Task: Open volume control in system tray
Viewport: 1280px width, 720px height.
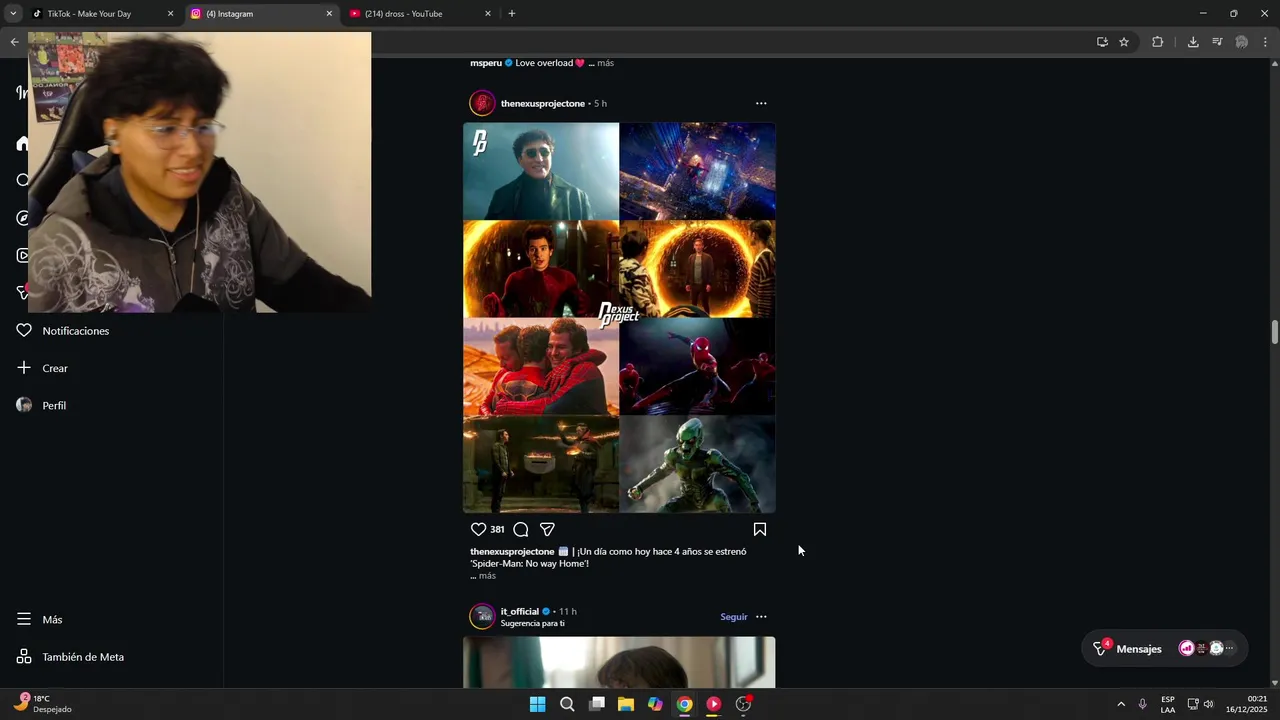Action: (x=1208, y=704)
